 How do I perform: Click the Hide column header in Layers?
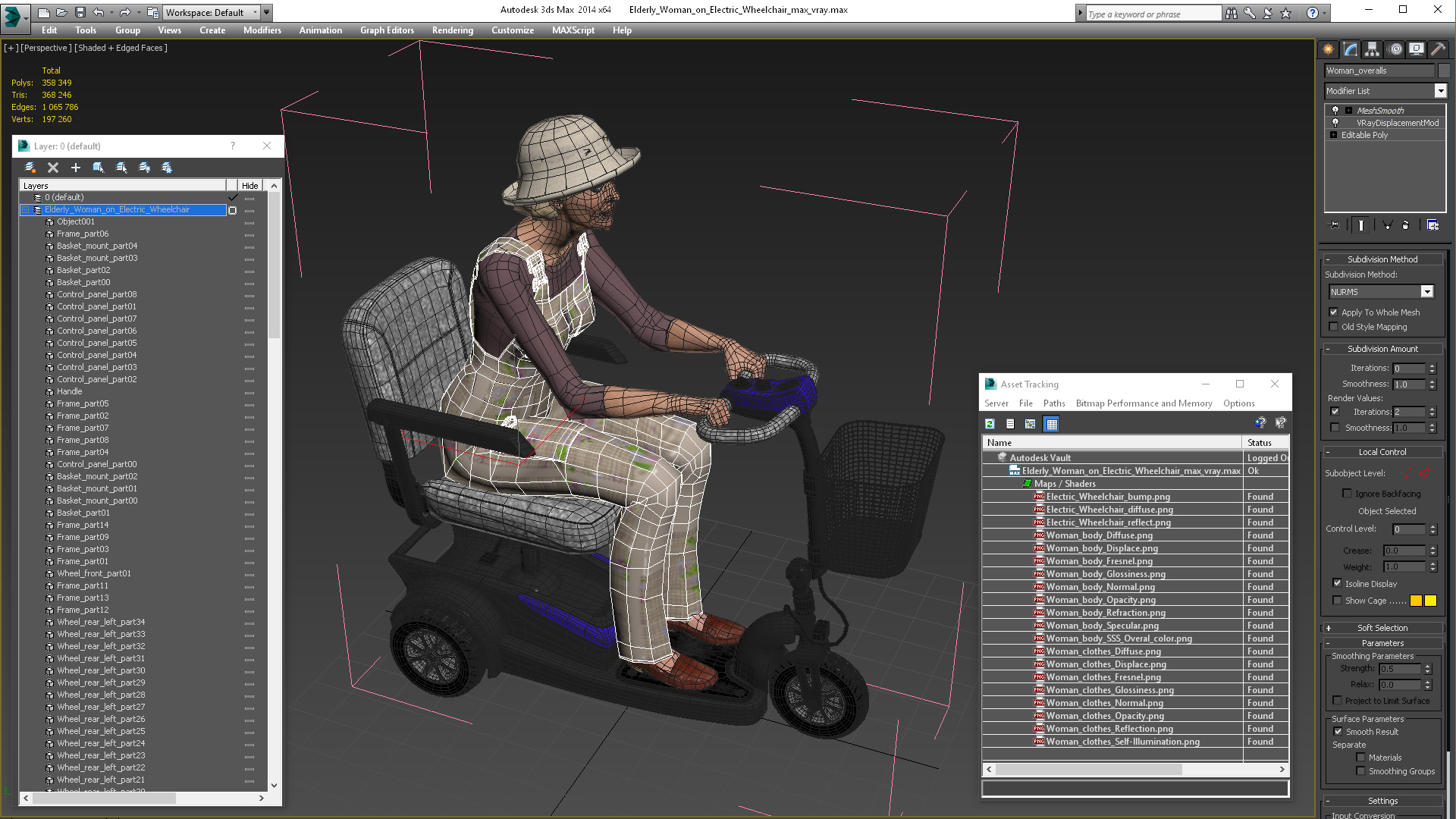coord(249,186)
